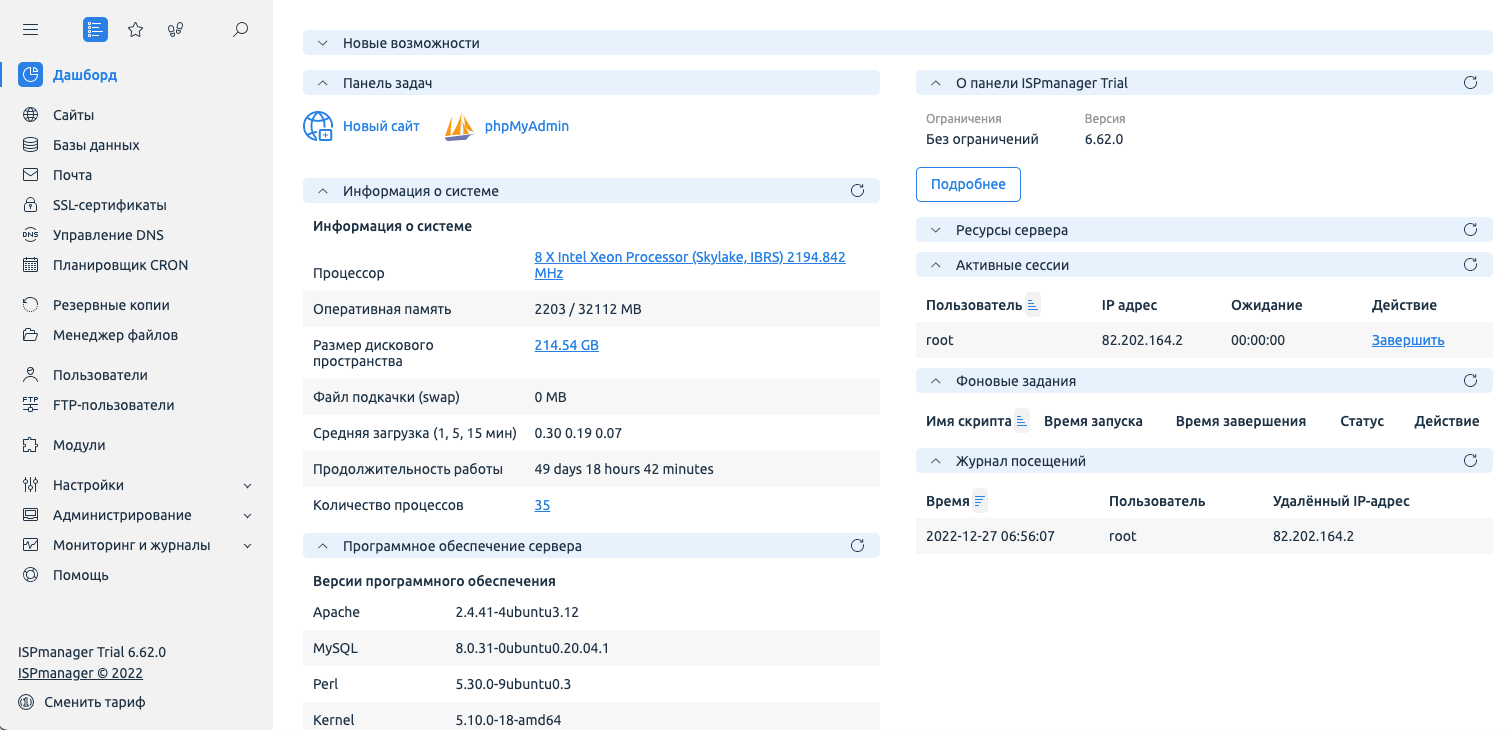1510x730 pixels.
Task: Refresh the Активные сессии block
Action: 1470,265
